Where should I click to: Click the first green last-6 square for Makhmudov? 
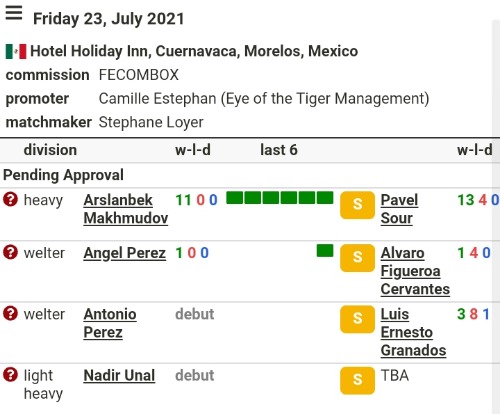pyautogui.click(x=234, y=198)
